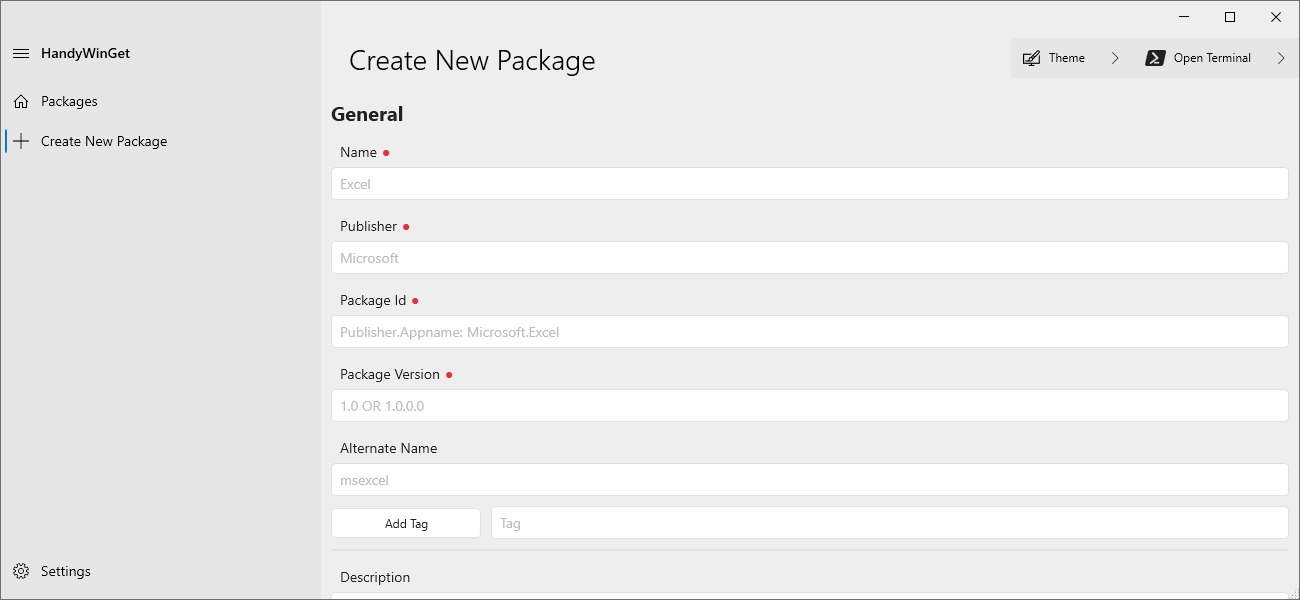The height and width of the screenshot is (600, 1300).
Task: Click the Open Terminal PowerShell icon
Action: (x=1154, y=58)
